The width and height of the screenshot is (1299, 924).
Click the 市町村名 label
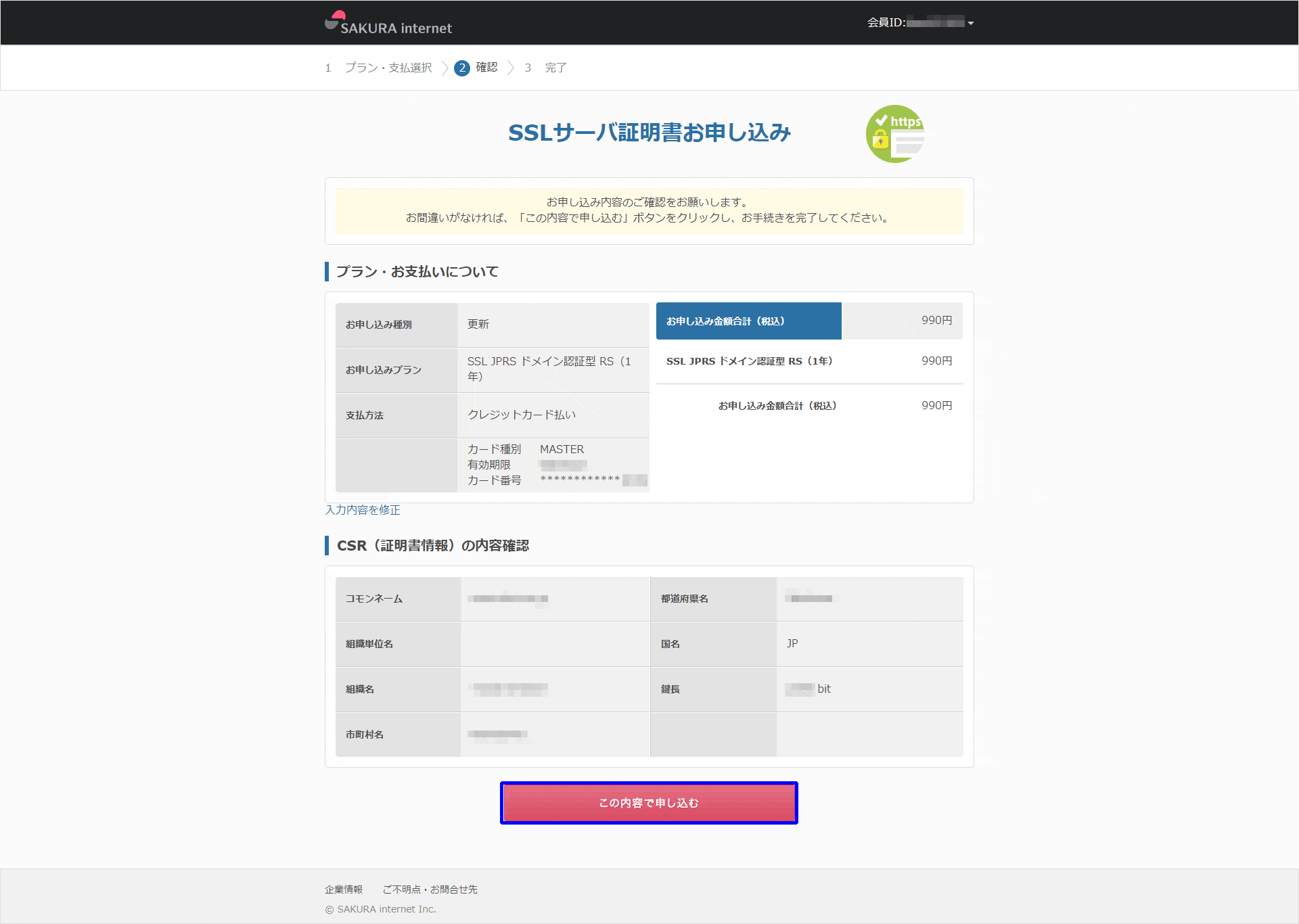tap(365, 735)
